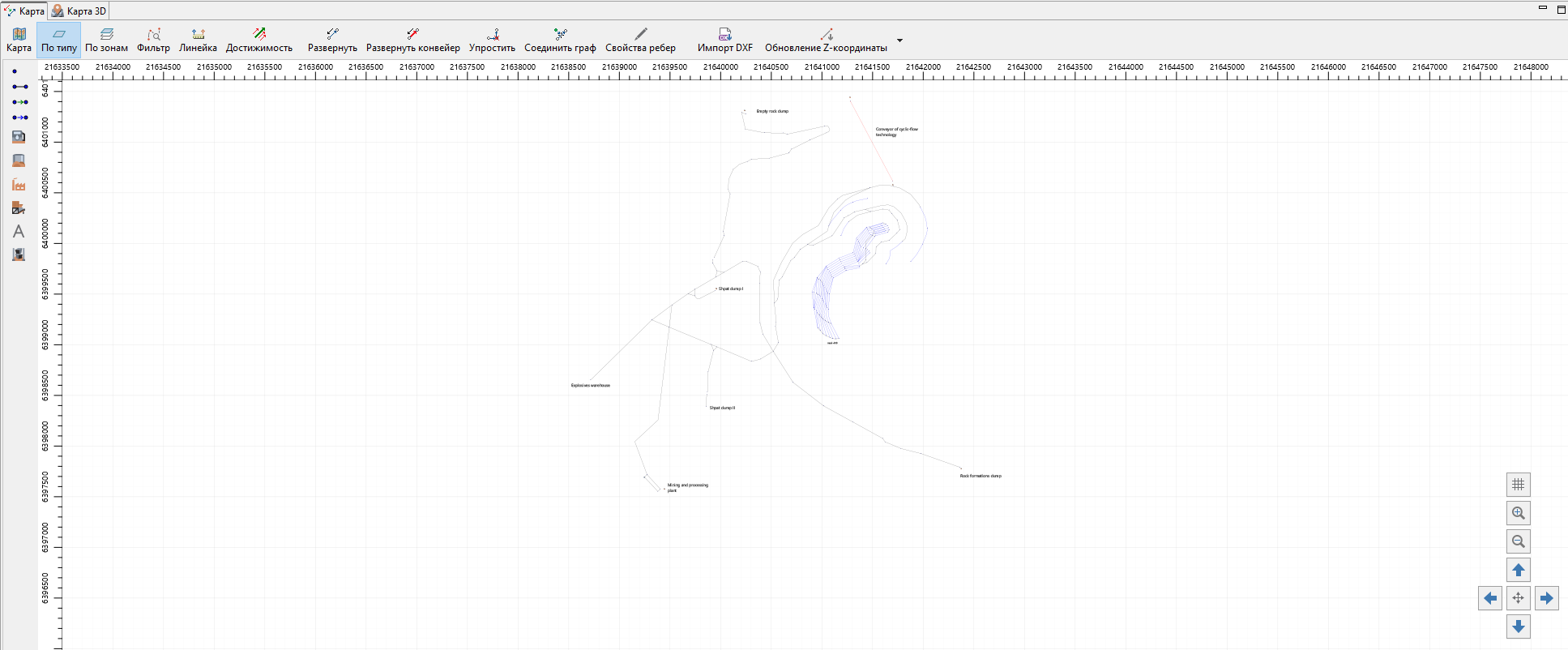Select the single point node tool
This screenshot has height=650, width=1568.
point(15,71)
